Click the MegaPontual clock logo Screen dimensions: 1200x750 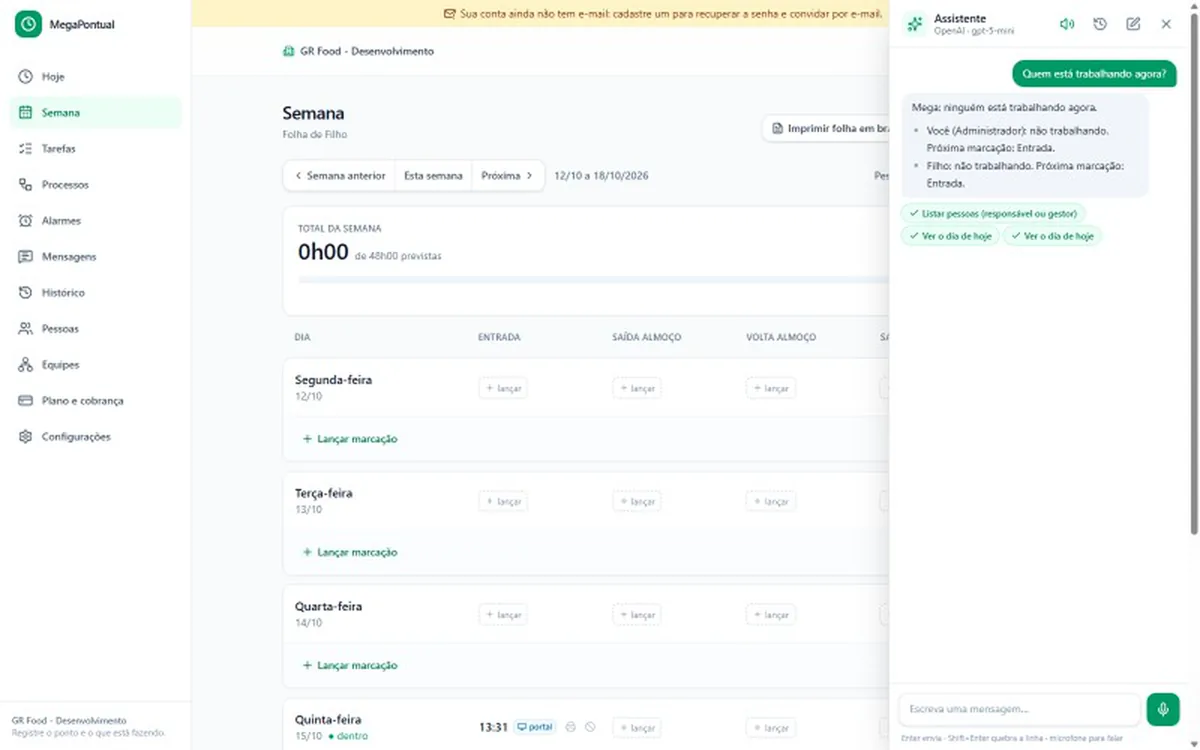click(x=28, y=24)
